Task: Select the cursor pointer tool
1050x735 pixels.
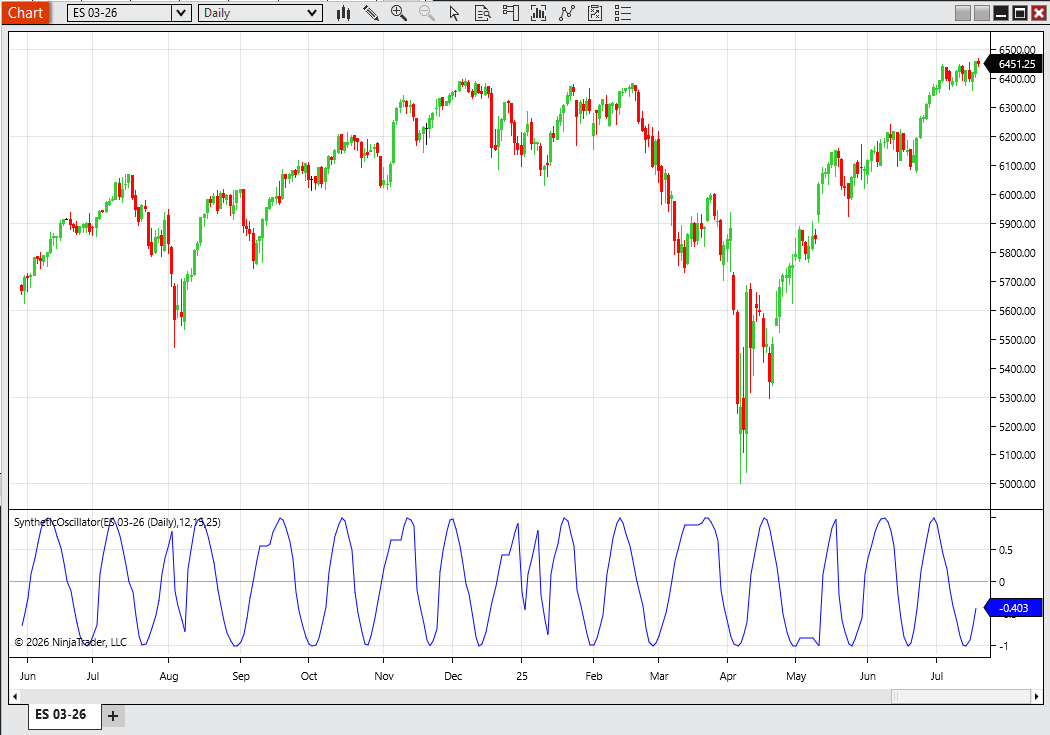Action: (x=455, y=13)
